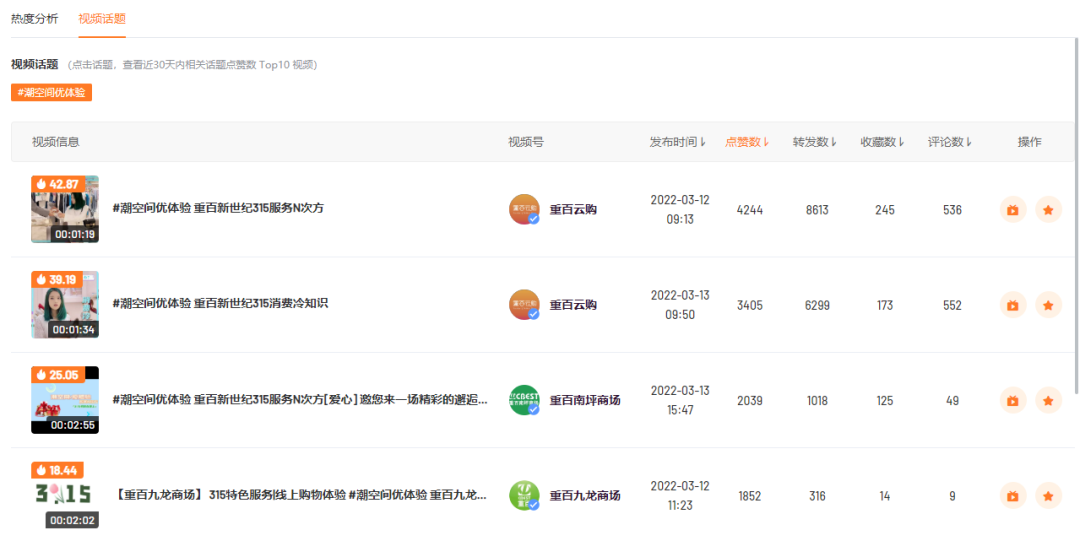Sort by 发布时间 column
This screenshot has width=1080, height=541.
pos(678,142)
